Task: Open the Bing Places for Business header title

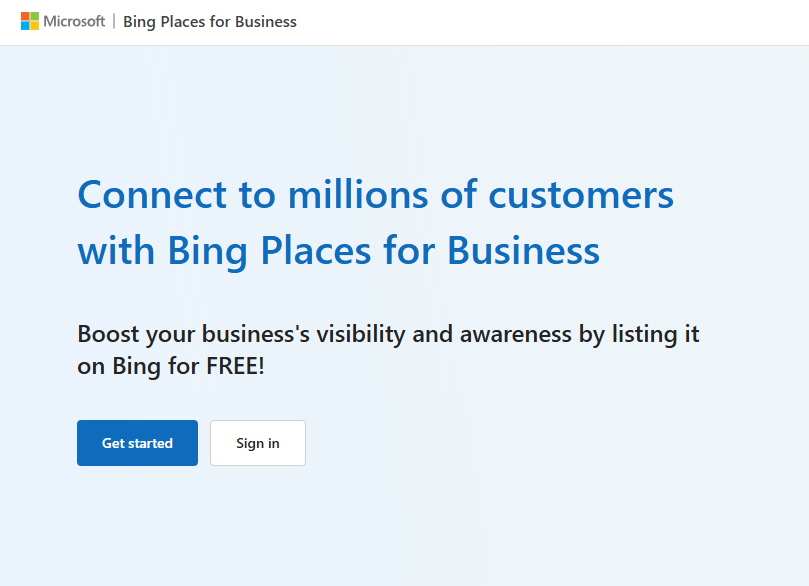Action: point(210,22)
